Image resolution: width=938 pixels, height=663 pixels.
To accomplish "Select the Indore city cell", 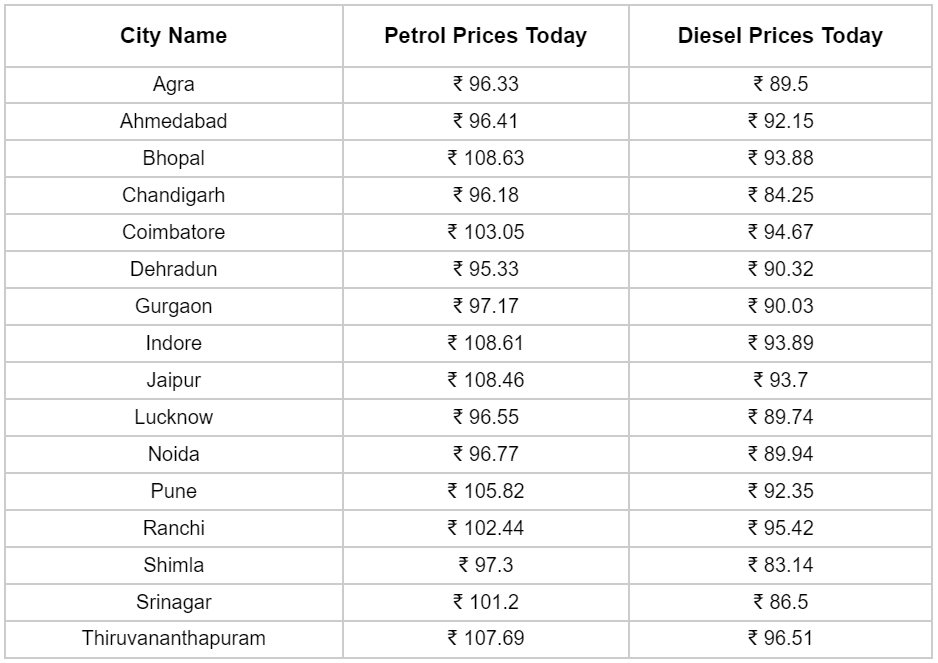I will pos(174,343).
